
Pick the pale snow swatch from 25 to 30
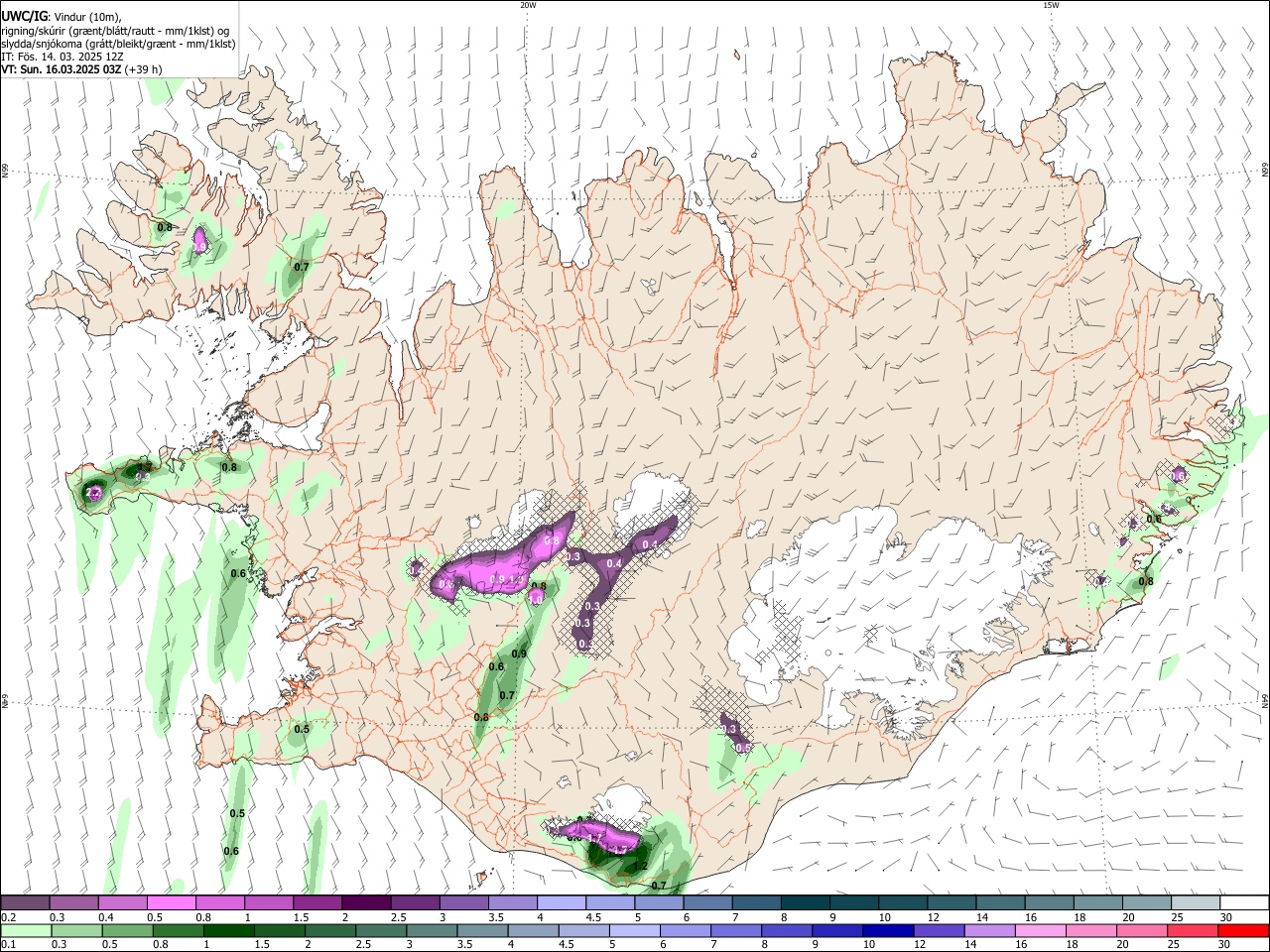click(x=1196, y=903)
